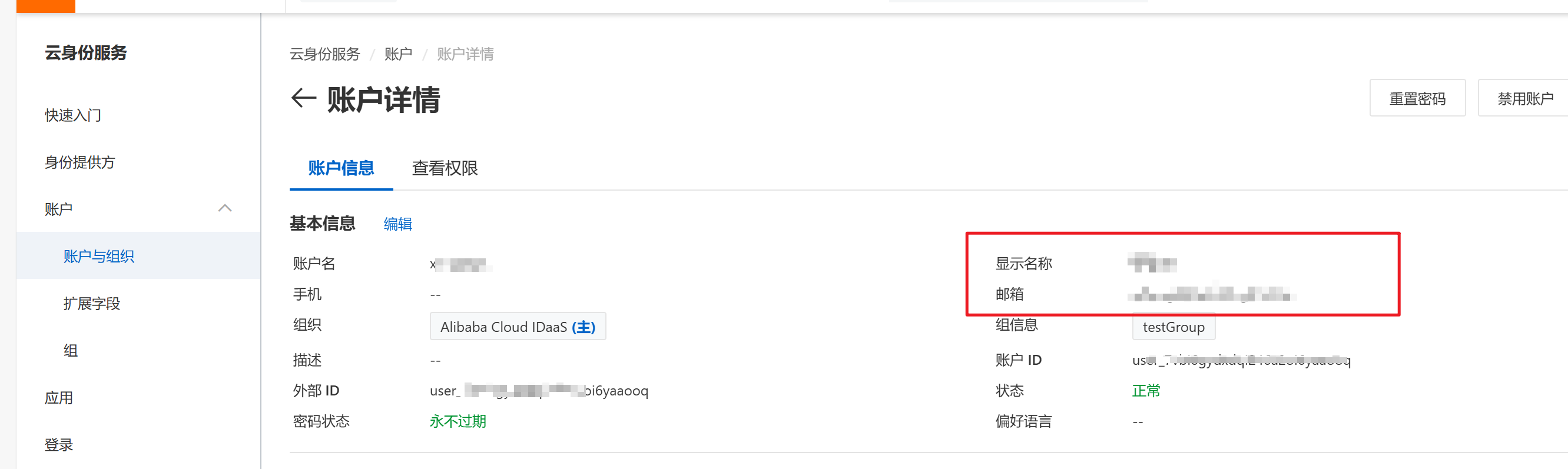Click the 账户 sidebar menu label
1568x469 pixels.
[59, 209]
